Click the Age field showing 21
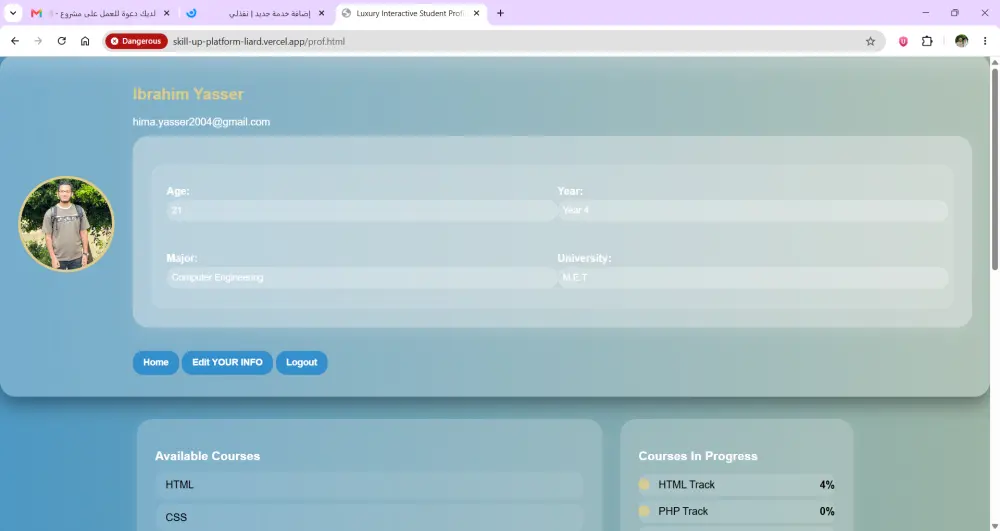1000x531 pixels. coord(362,210)
